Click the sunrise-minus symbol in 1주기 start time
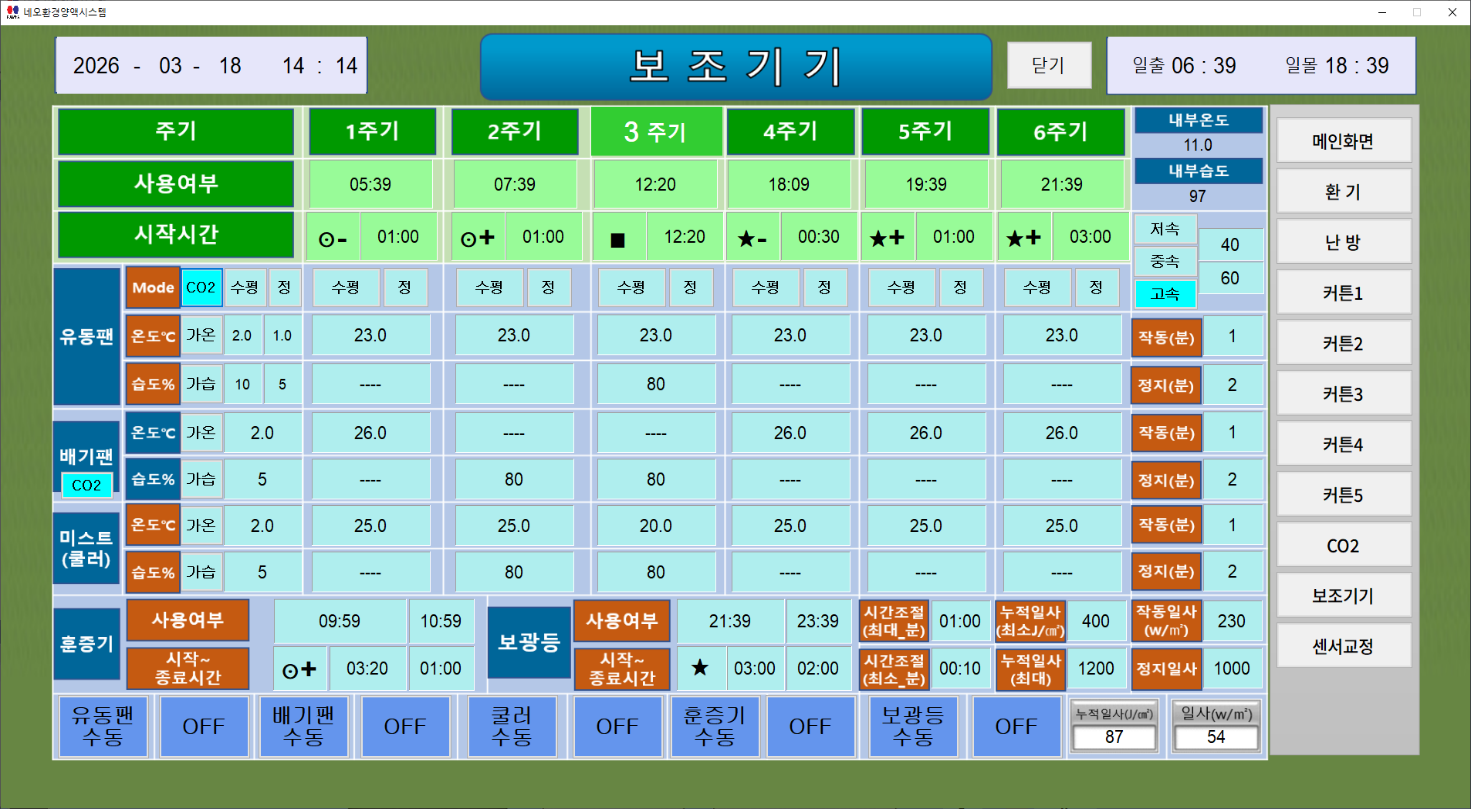 [333, 238]
